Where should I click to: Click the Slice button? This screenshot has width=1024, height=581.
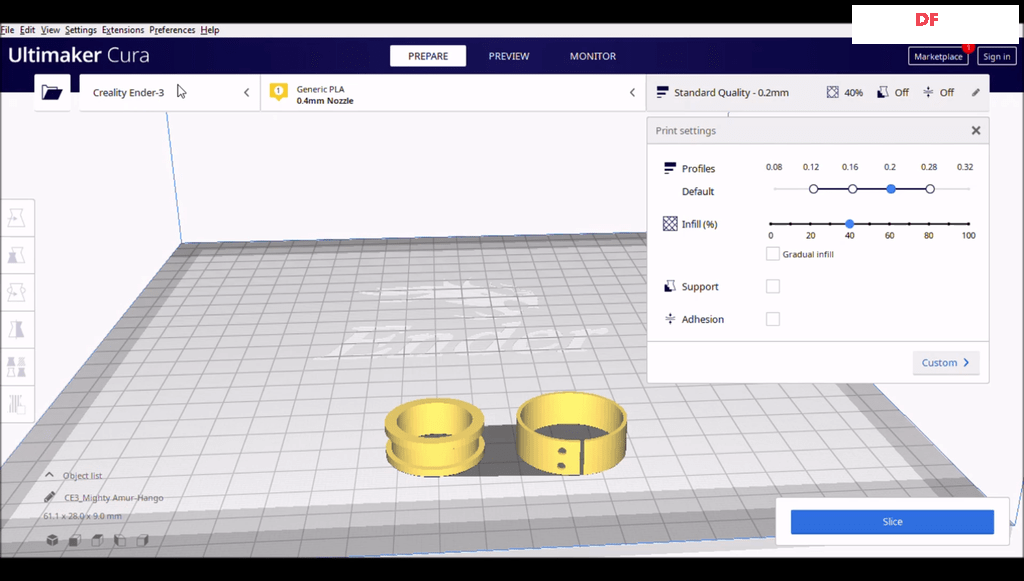point(892,522)
